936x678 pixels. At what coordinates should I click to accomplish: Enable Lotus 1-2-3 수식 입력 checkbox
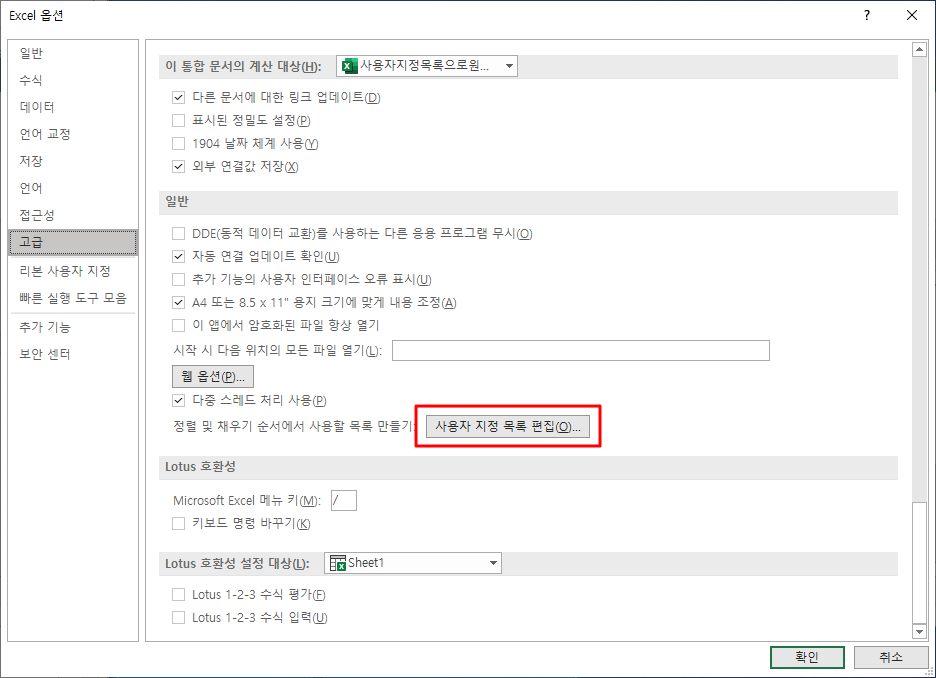coord(178,618)
